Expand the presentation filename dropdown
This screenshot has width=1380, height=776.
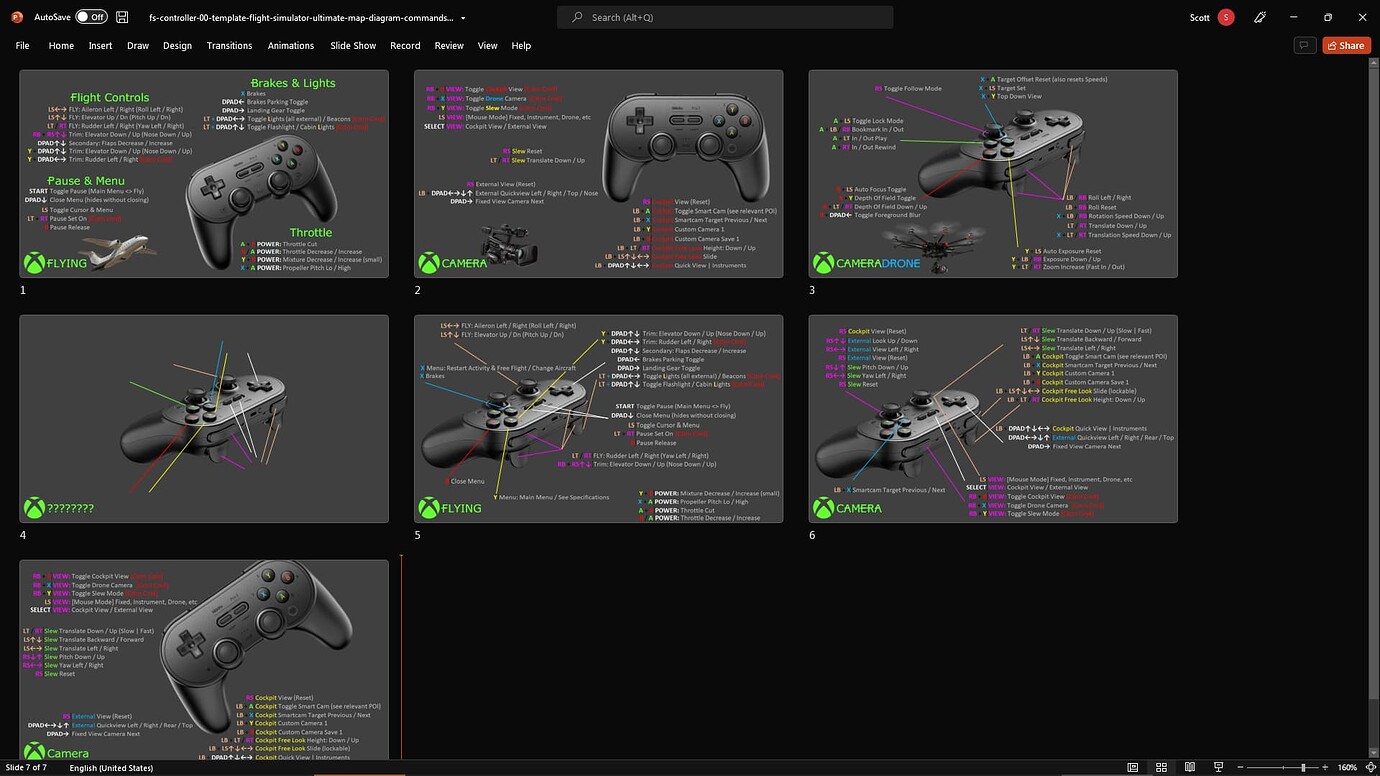pos(461,17)
